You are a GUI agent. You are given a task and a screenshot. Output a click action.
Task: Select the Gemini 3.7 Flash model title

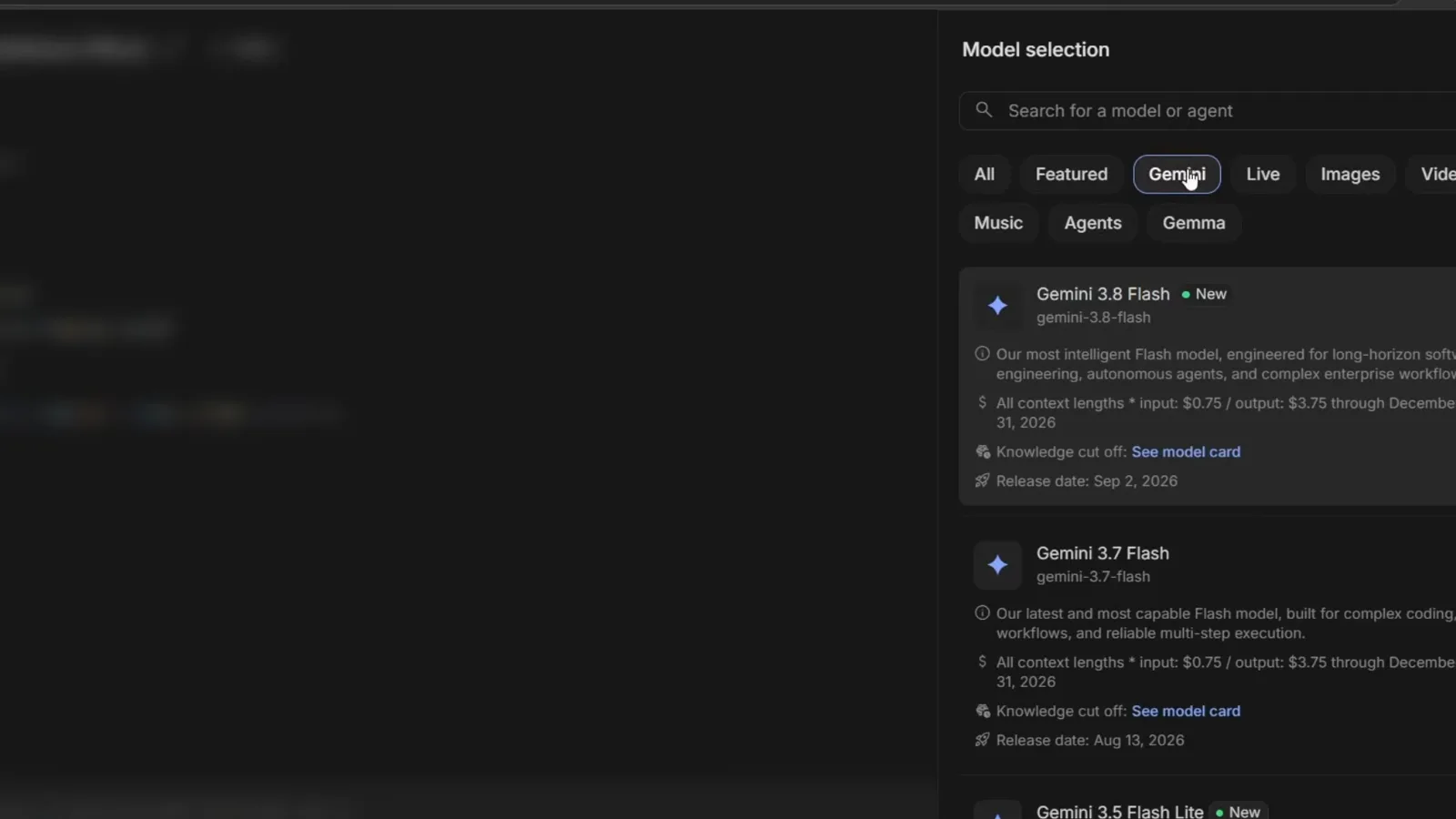pyautogui.click(x=1103, y=553)
